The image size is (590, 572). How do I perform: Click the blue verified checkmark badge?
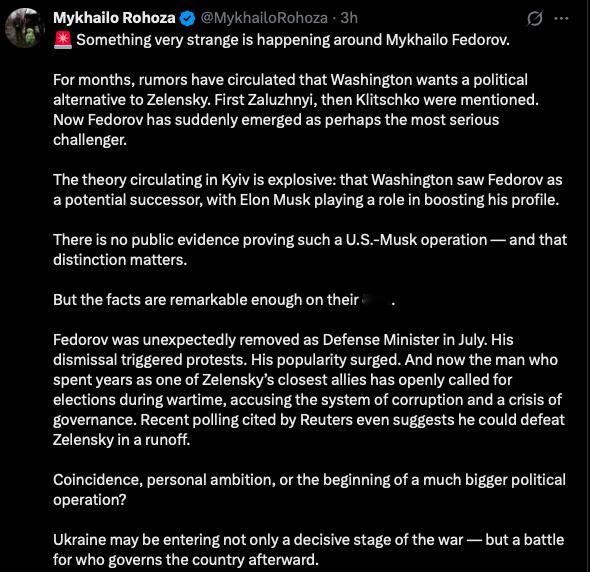click(188, 18)
